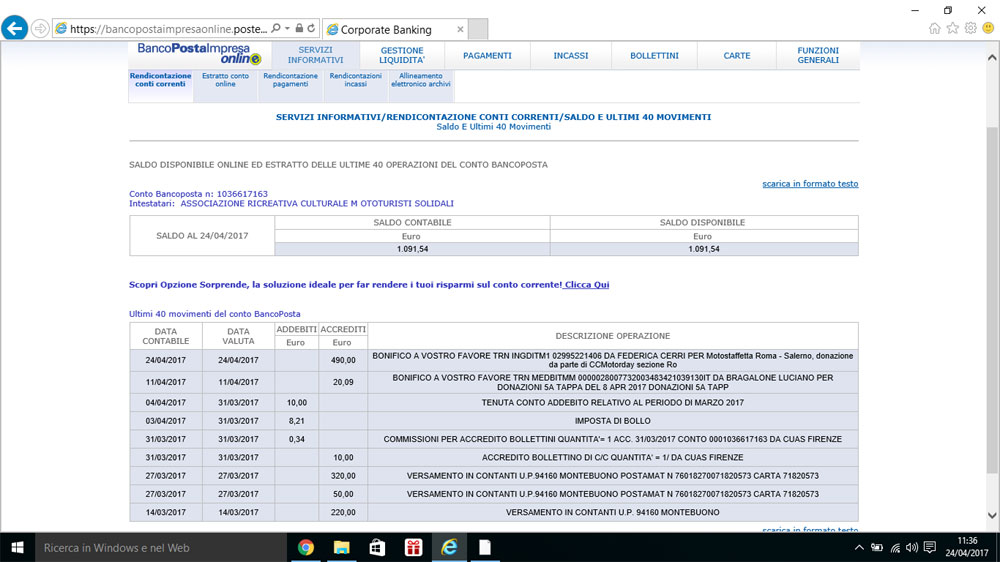Click the 220,00 accredito cell
The image size is (1000, 562).
click(x=343, y=512)
